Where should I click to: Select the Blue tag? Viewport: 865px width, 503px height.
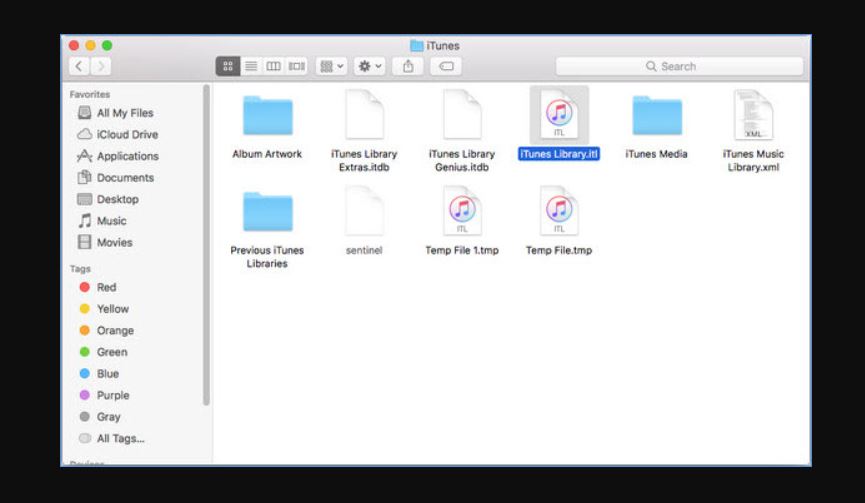tap(99, 373)
